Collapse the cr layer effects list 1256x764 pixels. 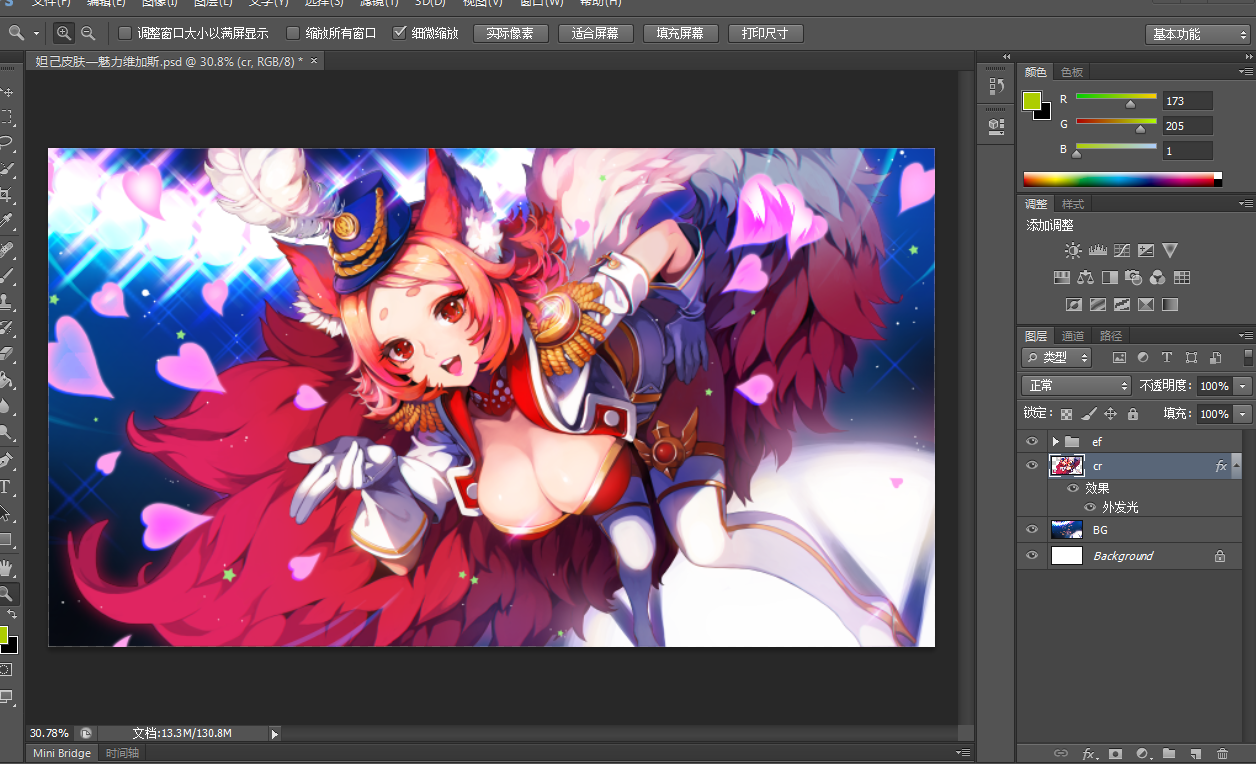1235,465
